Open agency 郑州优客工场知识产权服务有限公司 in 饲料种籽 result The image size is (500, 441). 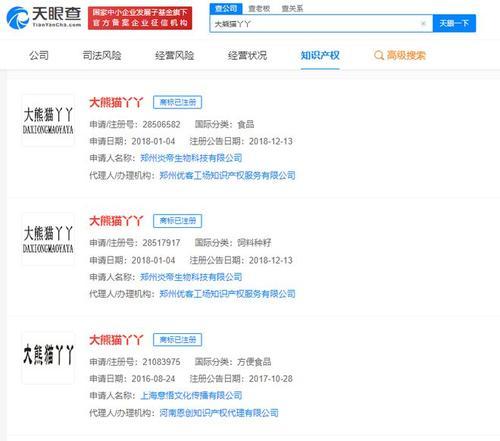227,294
